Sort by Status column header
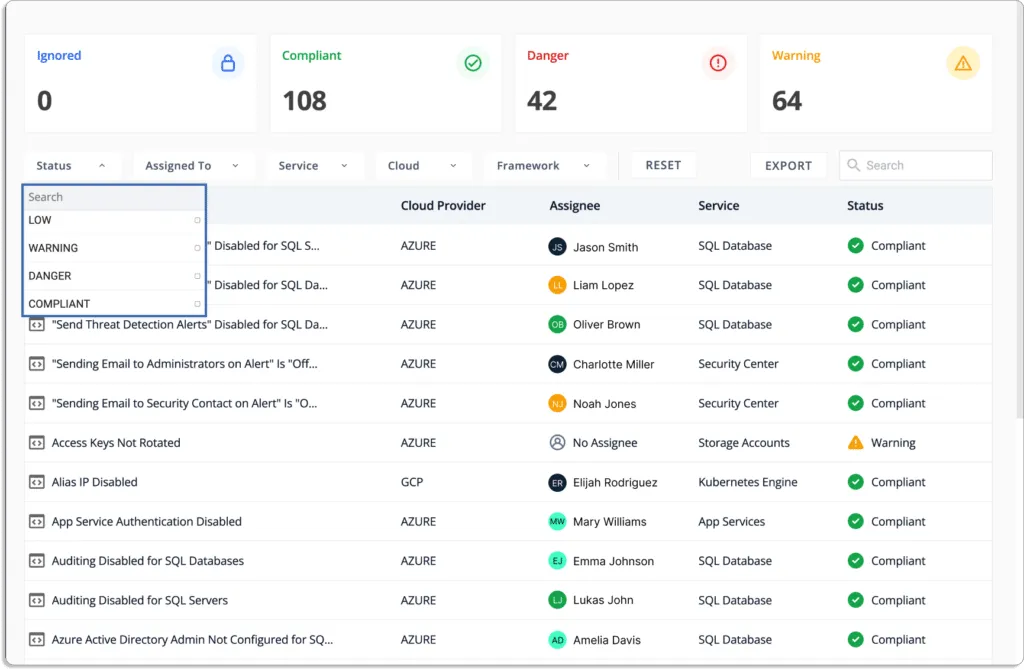 point(865,206)
